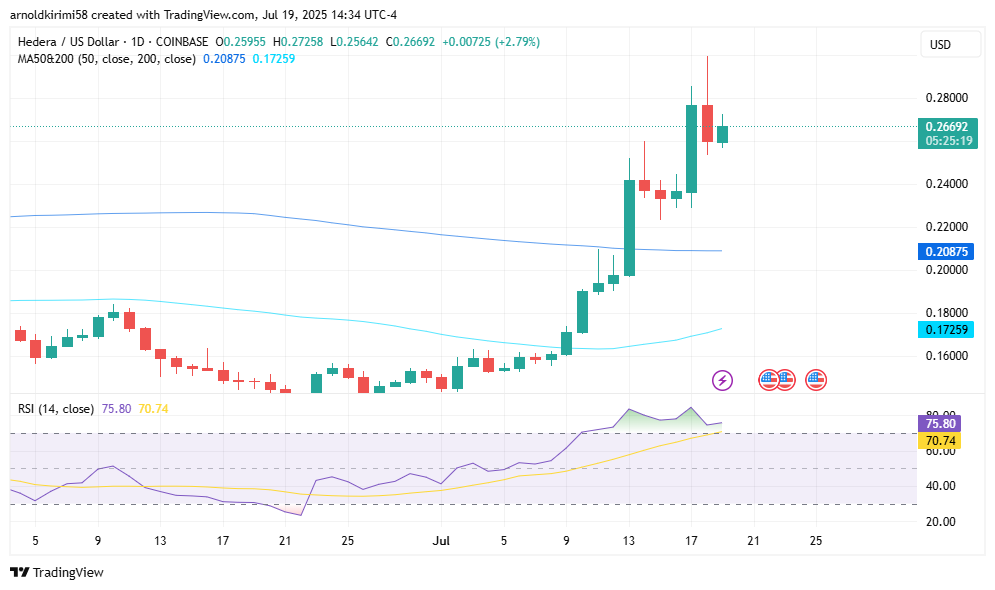Click the 0.24000 price axis label
The width and height of the screenshot is (995, 590).
tap(947, 184)
